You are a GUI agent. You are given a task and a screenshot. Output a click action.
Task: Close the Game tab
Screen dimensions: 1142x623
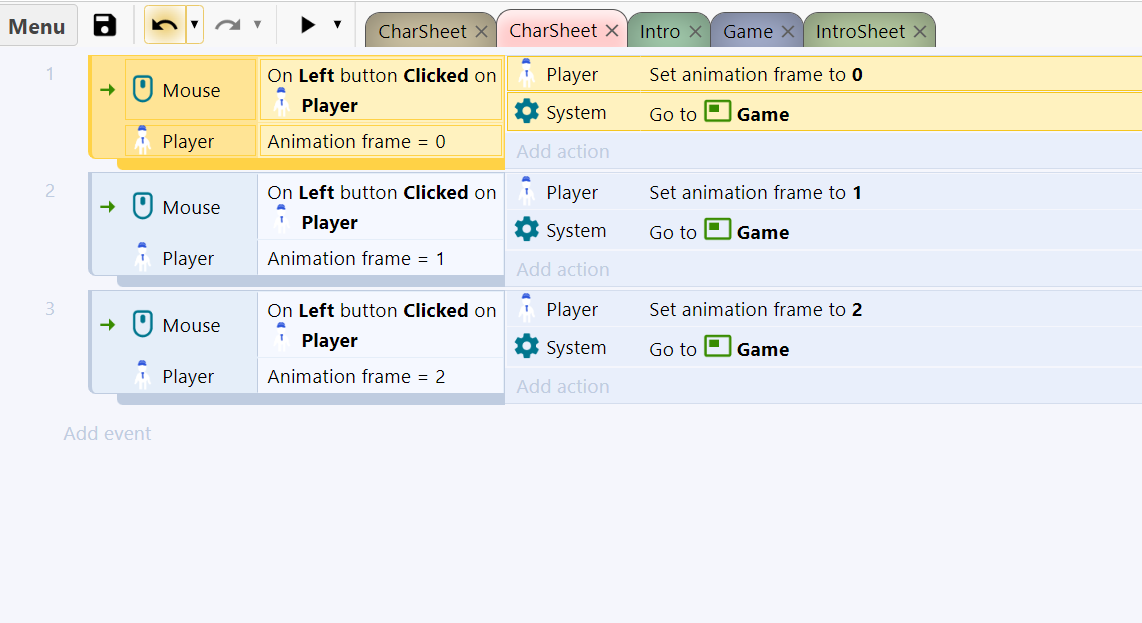pos(787,31)
